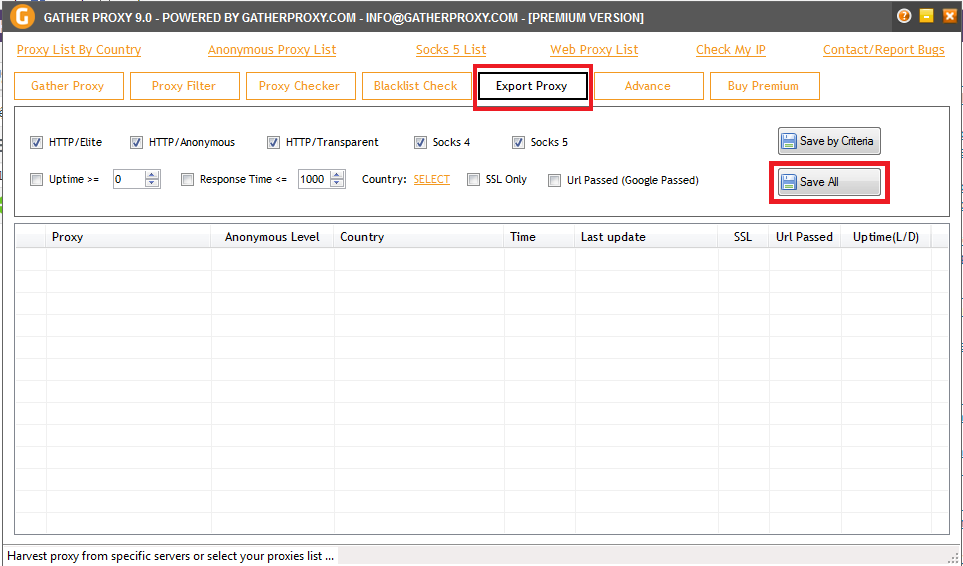This screenshot has height=566, width=963.
Task: Open the help question mark icon
Action: pos(904,16)
